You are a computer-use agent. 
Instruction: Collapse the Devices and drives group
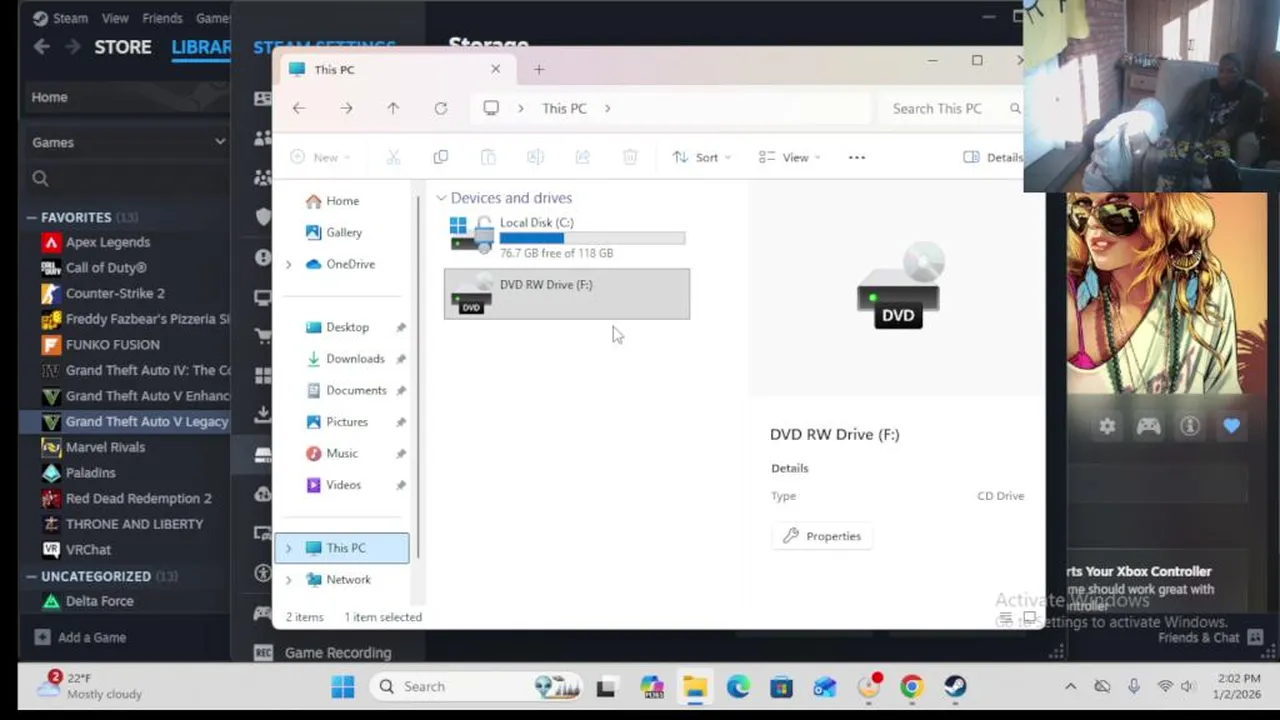441,198
